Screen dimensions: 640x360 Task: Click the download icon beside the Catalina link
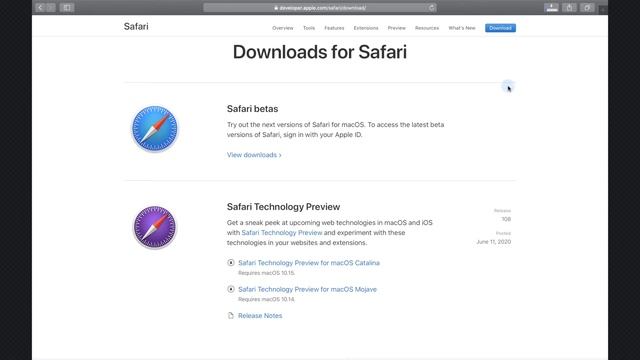coord(231,263)
